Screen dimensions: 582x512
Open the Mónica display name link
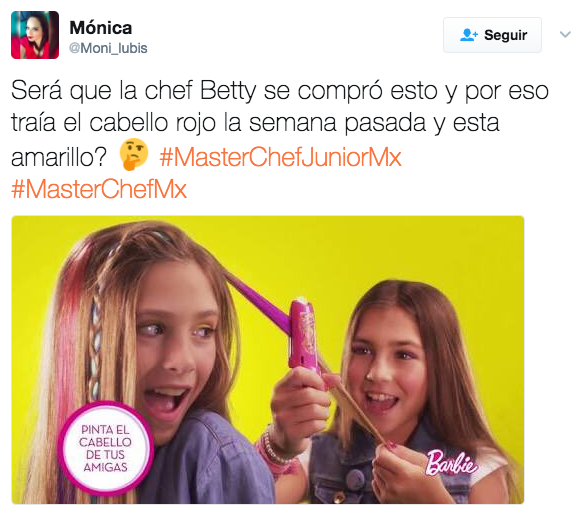click(101, 28)
